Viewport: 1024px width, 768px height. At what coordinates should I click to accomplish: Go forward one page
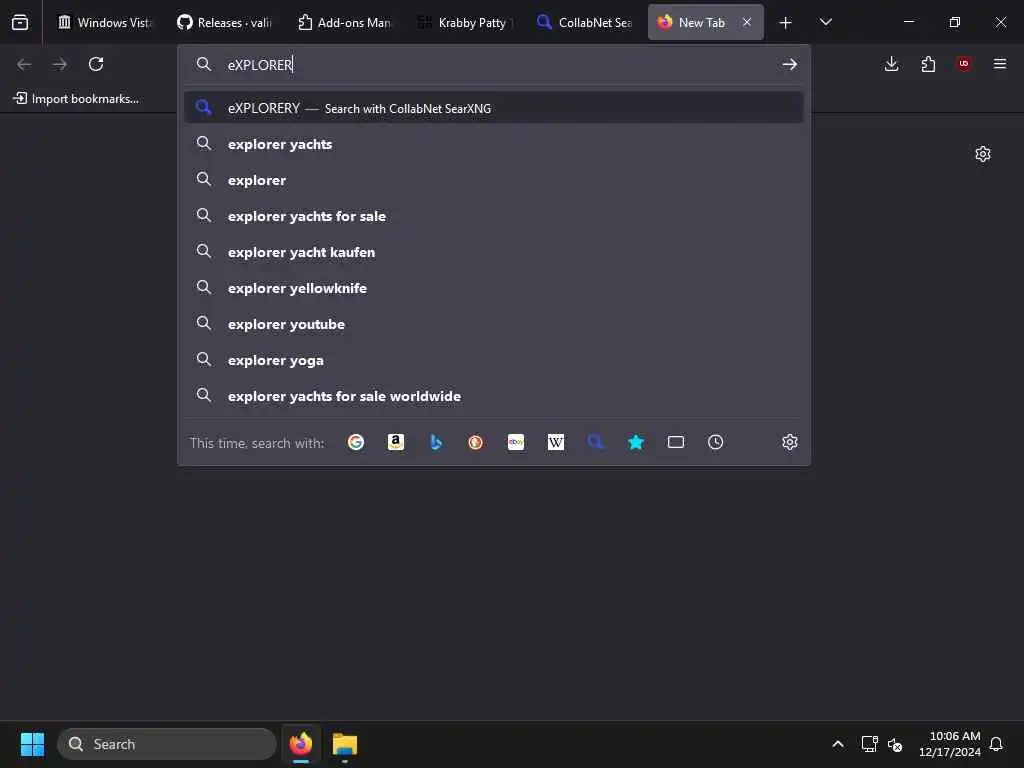click(x=60, y=64)
